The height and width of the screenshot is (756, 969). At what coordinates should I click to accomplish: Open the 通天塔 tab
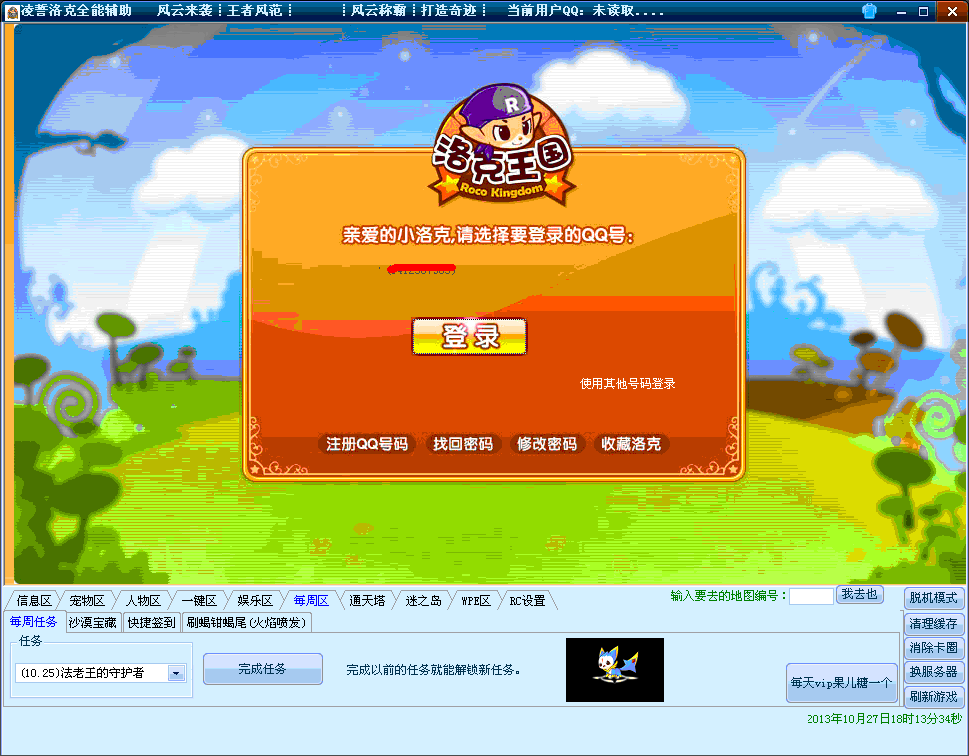click(x=366, y=600)
